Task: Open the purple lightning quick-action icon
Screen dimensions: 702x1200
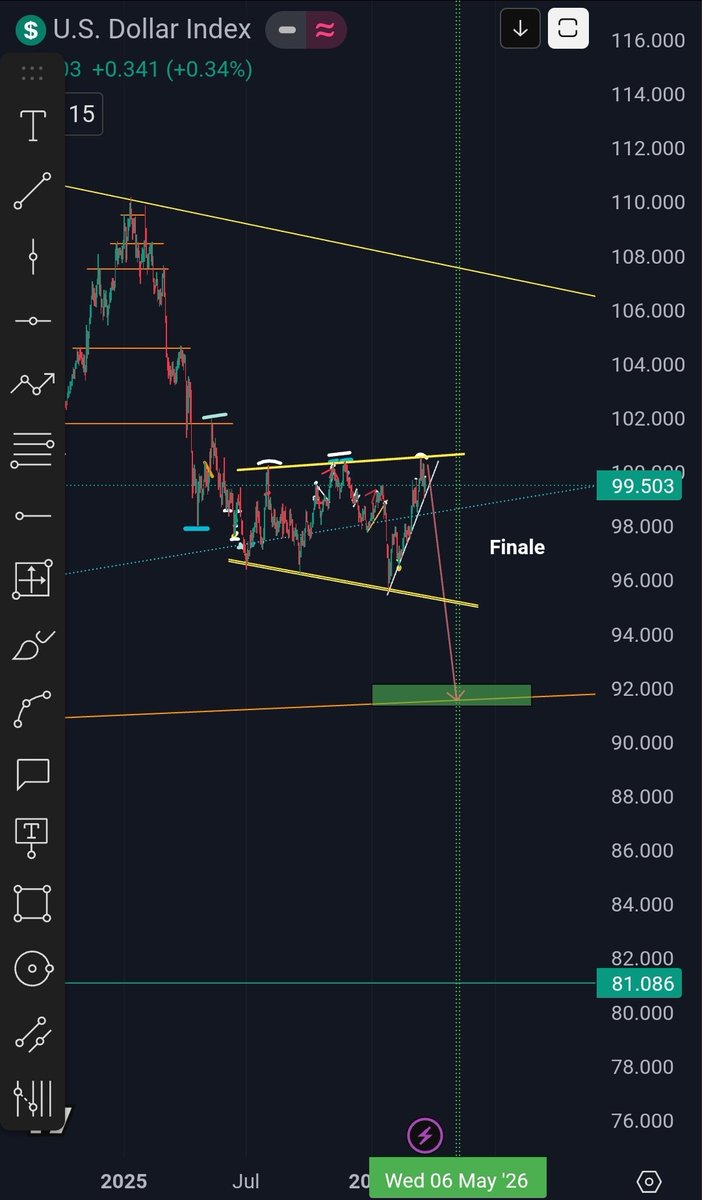Action: pos(425,1136)
